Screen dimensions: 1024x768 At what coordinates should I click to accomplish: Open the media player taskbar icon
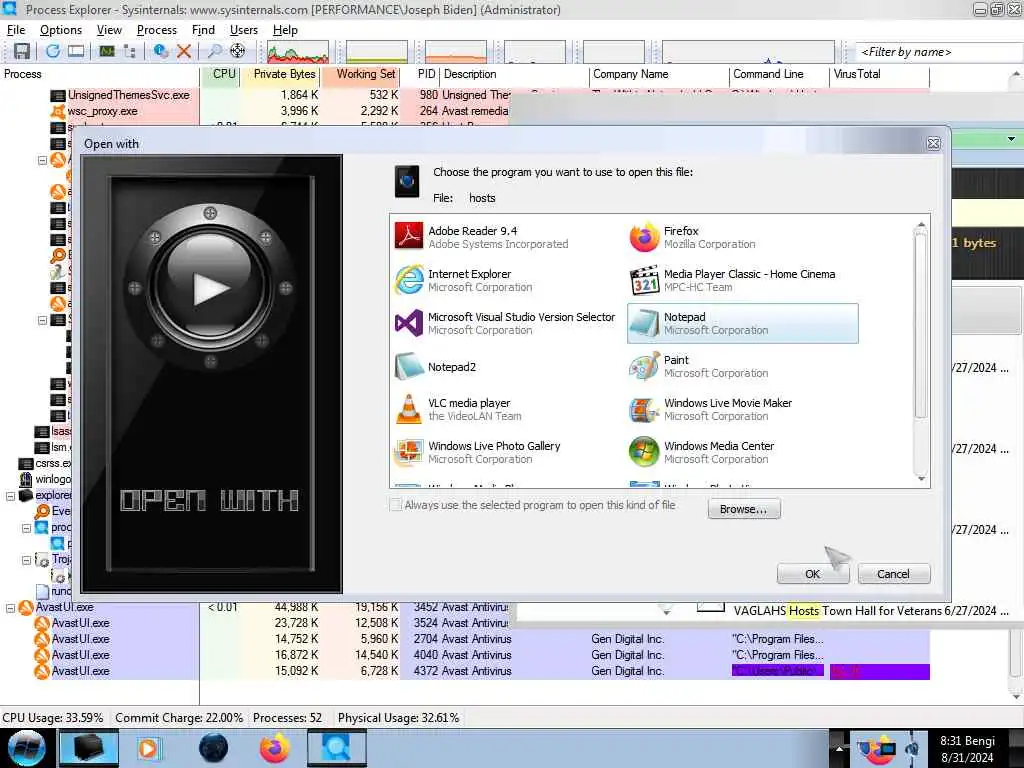pyautogui.click(x=148, y=748)
